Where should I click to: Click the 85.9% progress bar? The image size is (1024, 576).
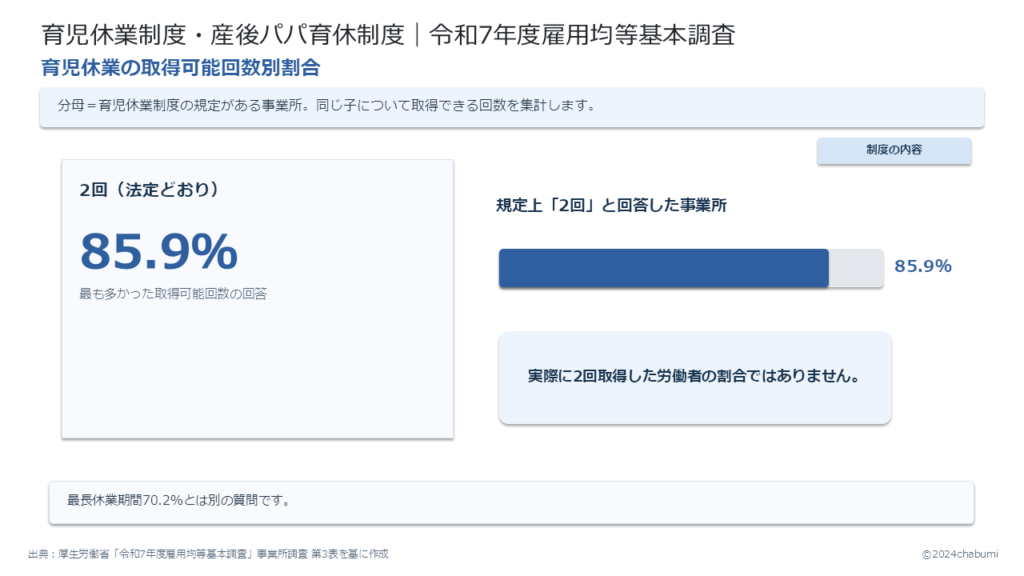(691, 268)
